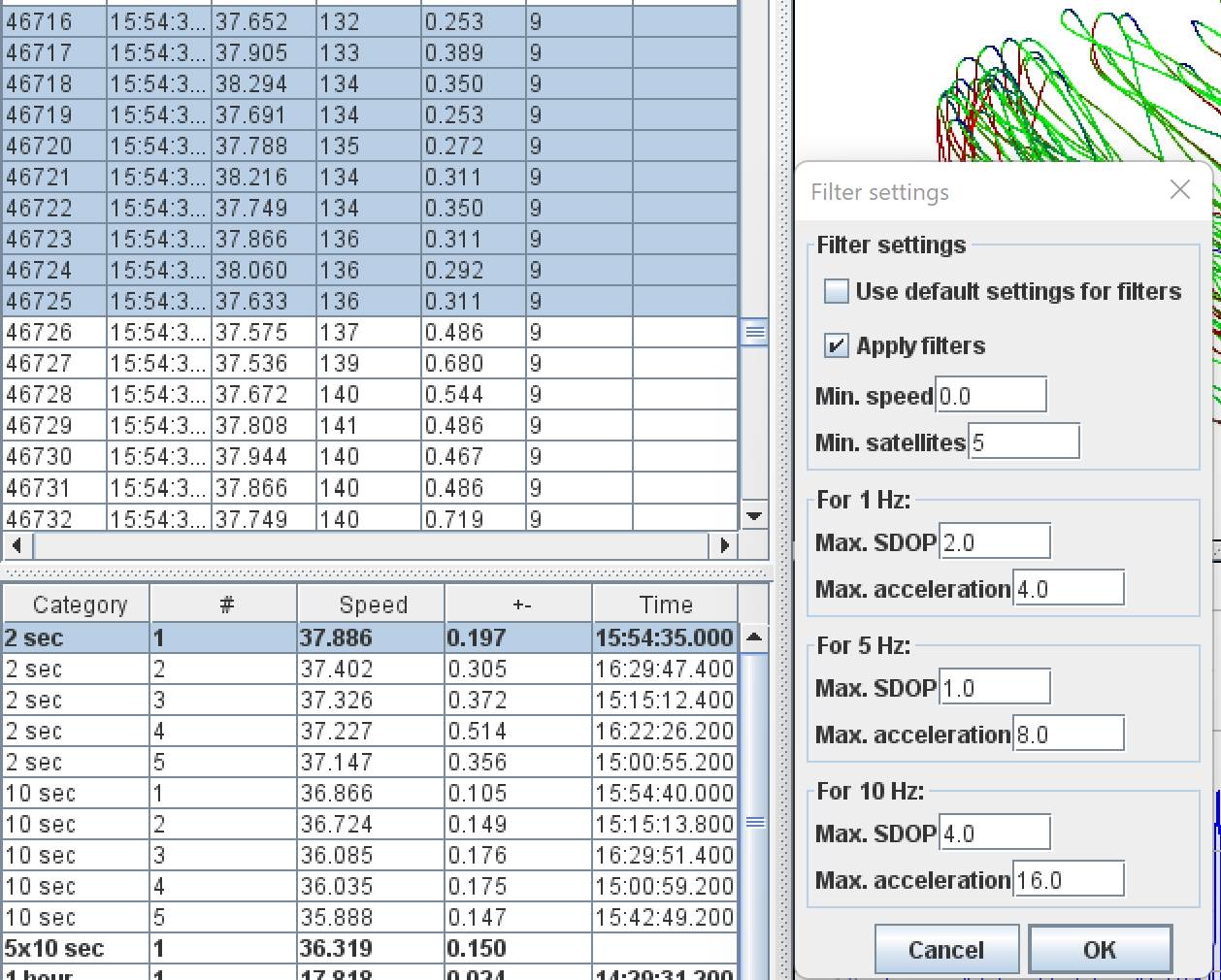Viewport: 1221px width, 980px height.
Task: Edit the Min. satellites value field
Action: pos(1023,442)
